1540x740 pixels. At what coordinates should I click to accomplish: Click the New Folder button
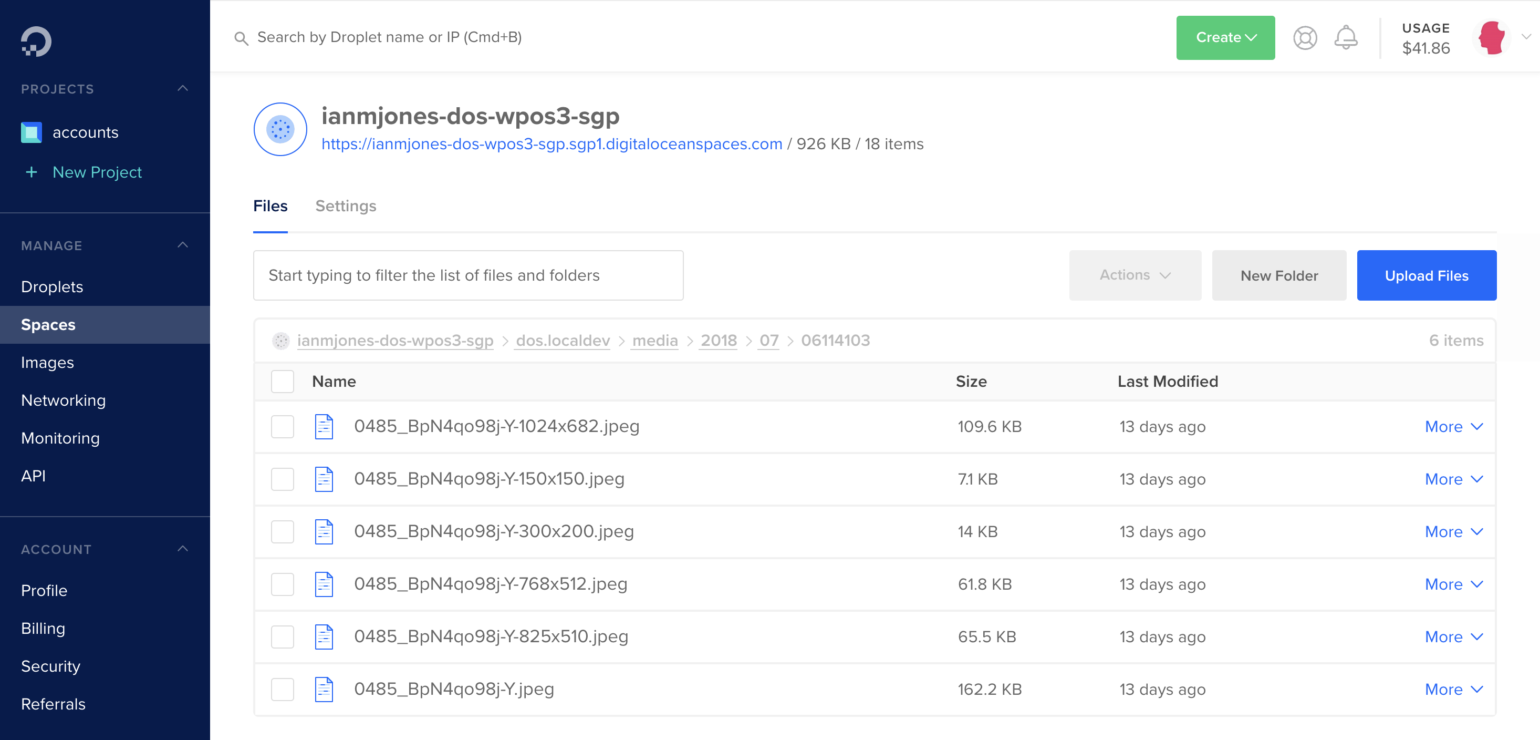click(1279, 275)
